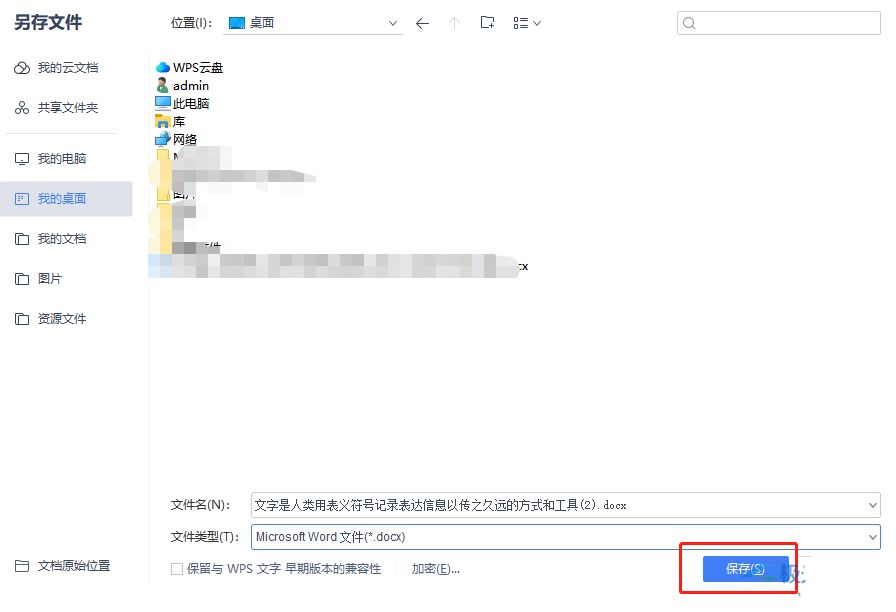Expand the location dropdown showing 桌面
896x612 pixels.
tap(393, 23)
